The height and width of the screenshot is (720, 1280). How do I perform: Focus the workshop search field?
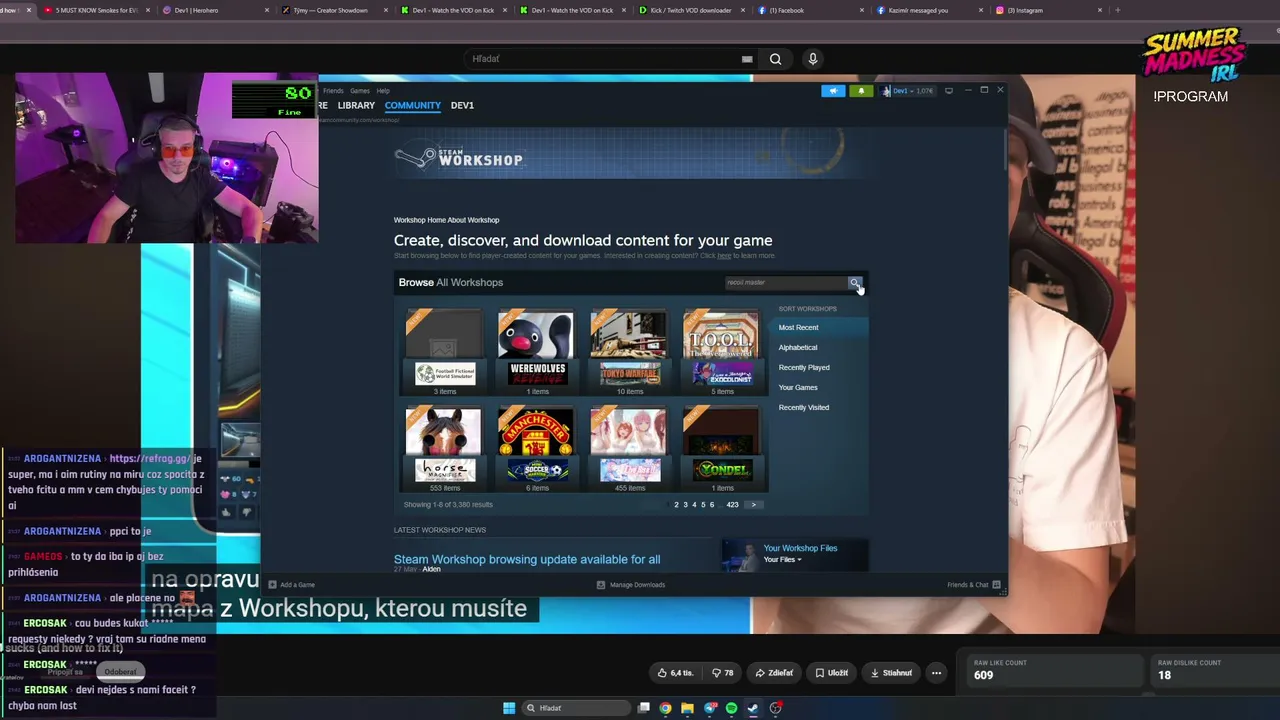tap(785, 283)
